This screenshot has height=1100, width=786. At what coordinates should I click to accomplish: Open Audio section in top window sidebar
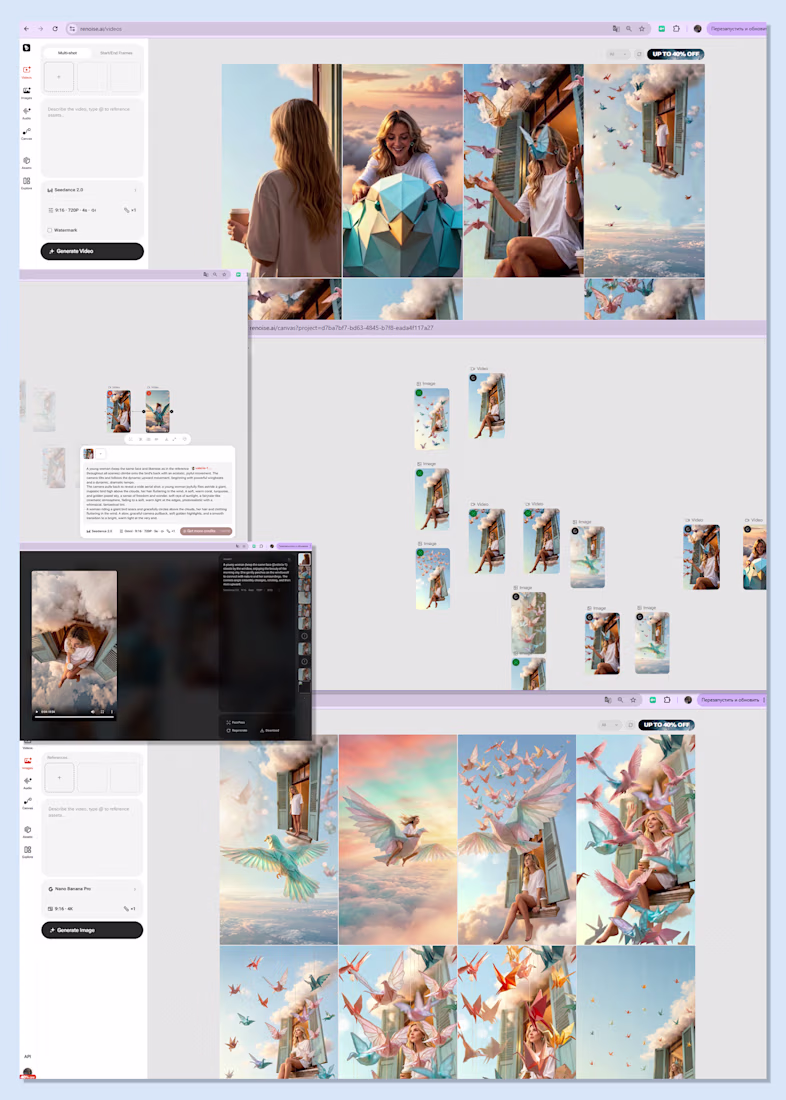coord(27,112)
